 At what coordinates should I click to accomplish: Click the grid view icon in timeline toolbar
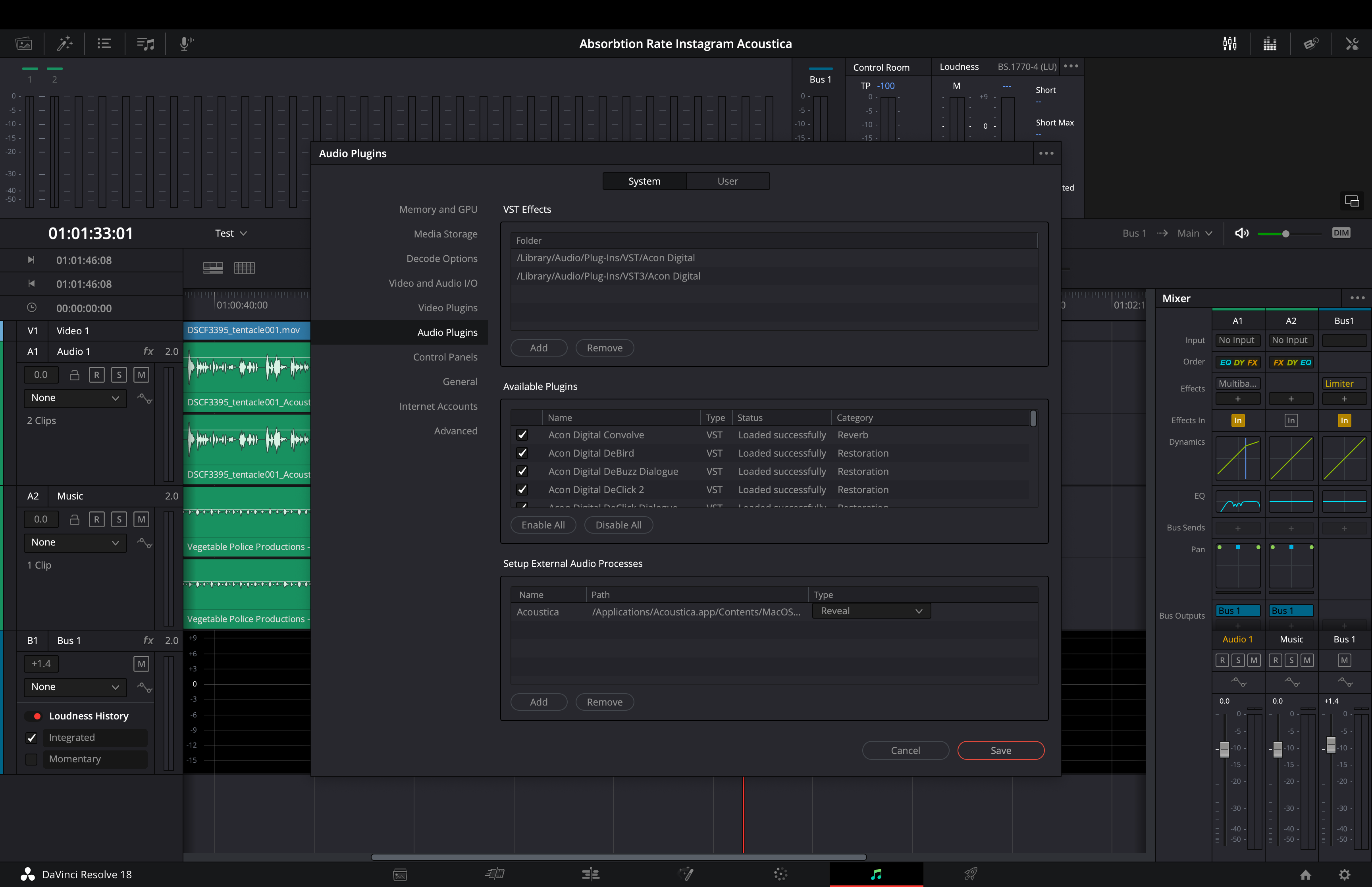pos(244,268)
